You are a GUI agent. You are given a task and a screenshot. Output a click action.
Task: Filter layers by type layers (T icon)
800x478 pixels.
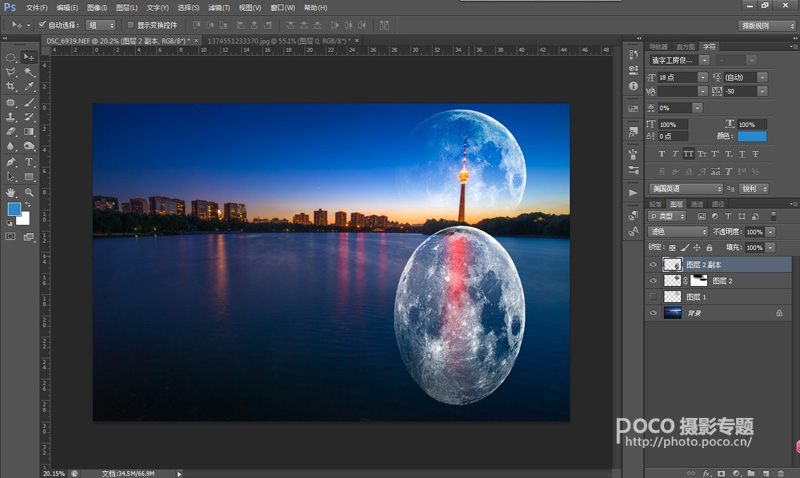point(728,216)
